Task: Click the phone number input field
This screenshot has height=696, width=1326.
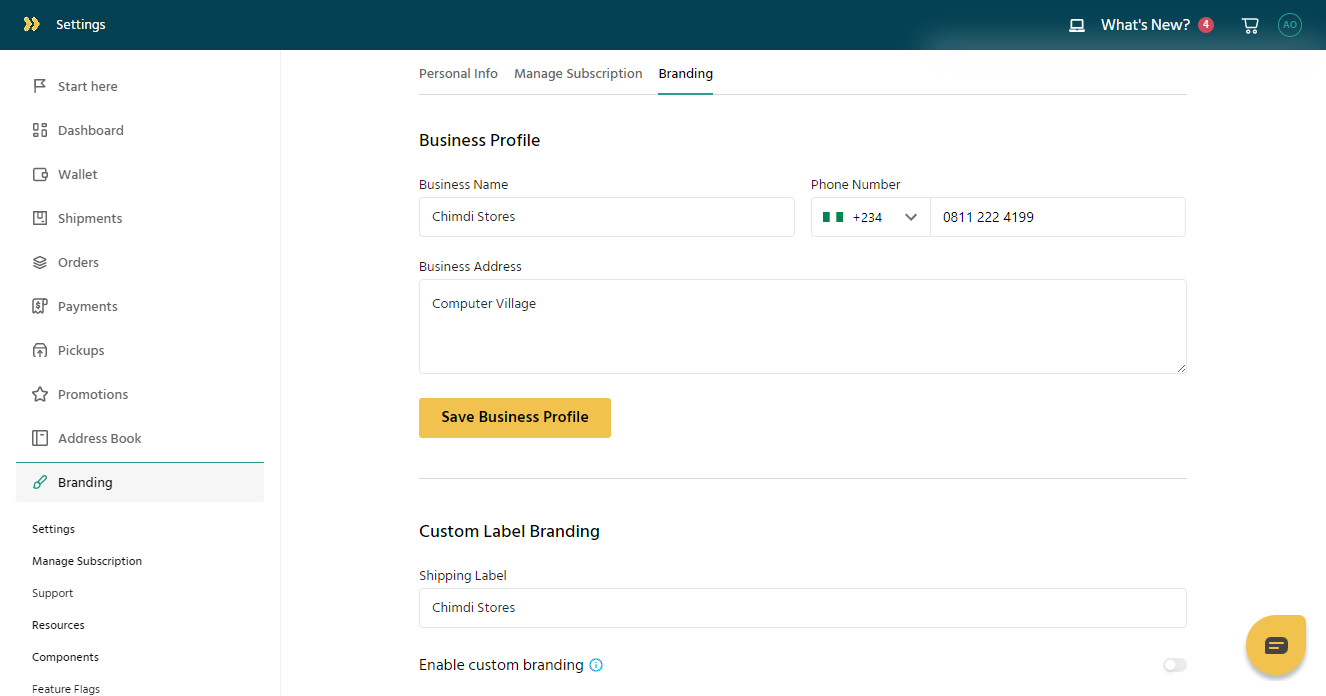Action: (x=1058, y=217)
